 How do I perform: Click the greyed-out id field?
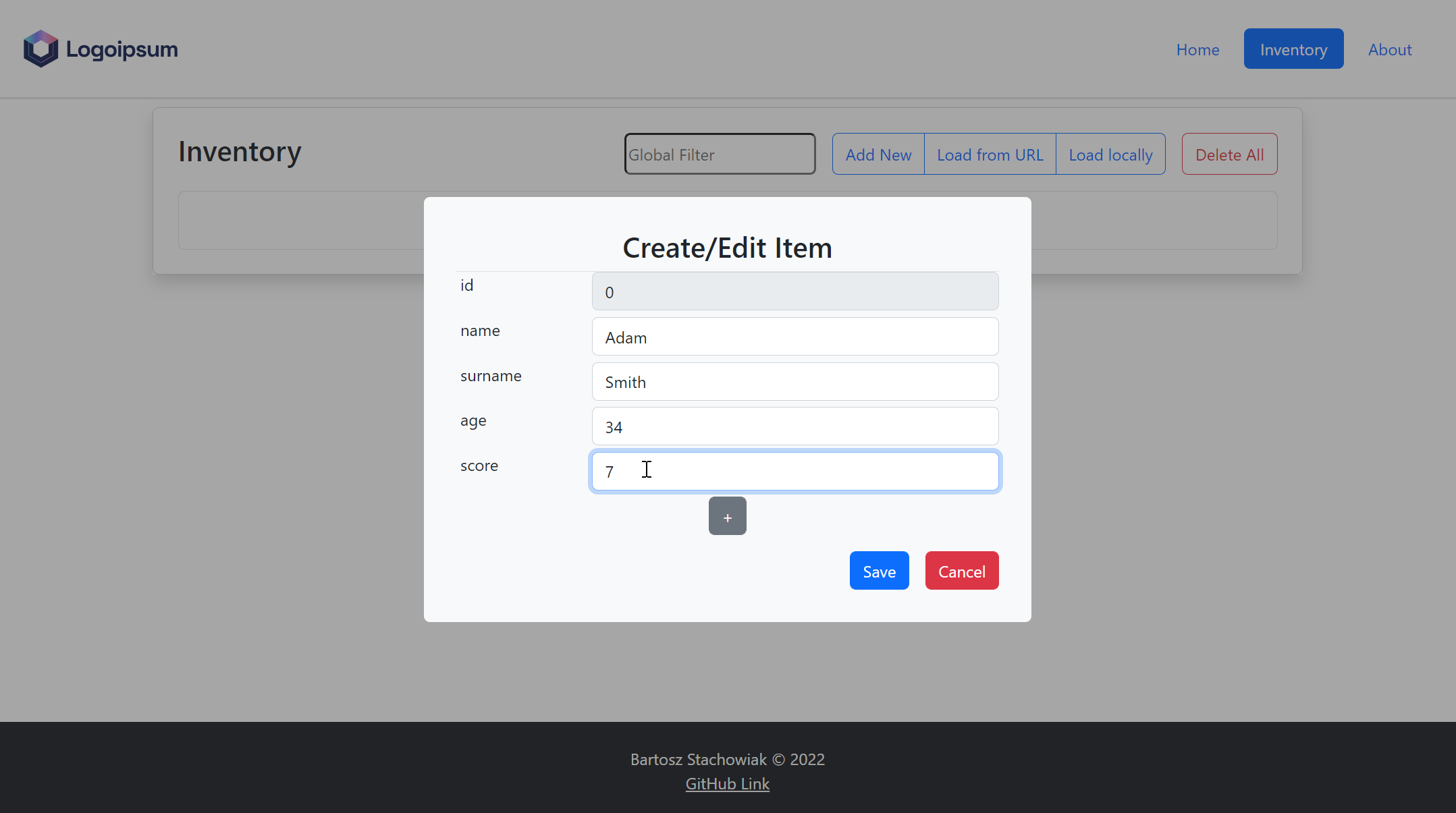point(794,291)
